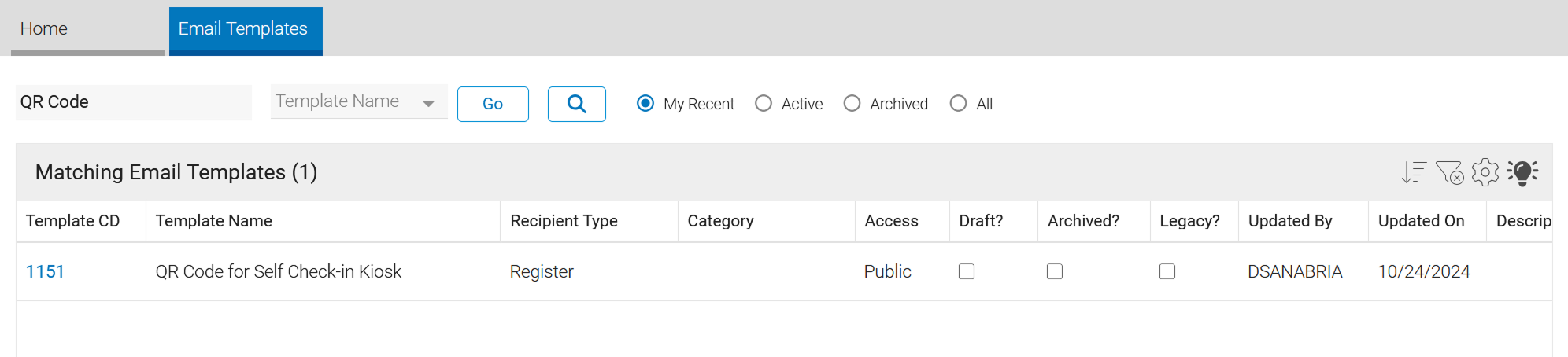Click the magnifying glass search button
Viewport: 1568px width, 357px height.
(x=577, y=104)
